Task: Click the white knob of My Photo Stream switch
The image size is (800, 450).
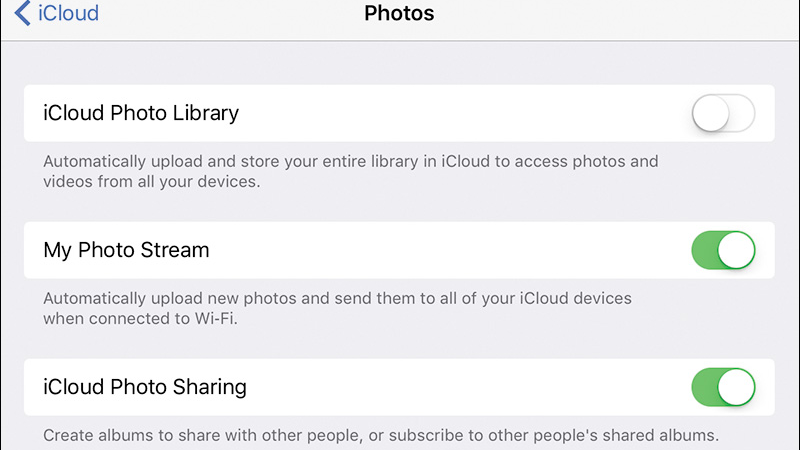Action: click(x=736, y=250)
